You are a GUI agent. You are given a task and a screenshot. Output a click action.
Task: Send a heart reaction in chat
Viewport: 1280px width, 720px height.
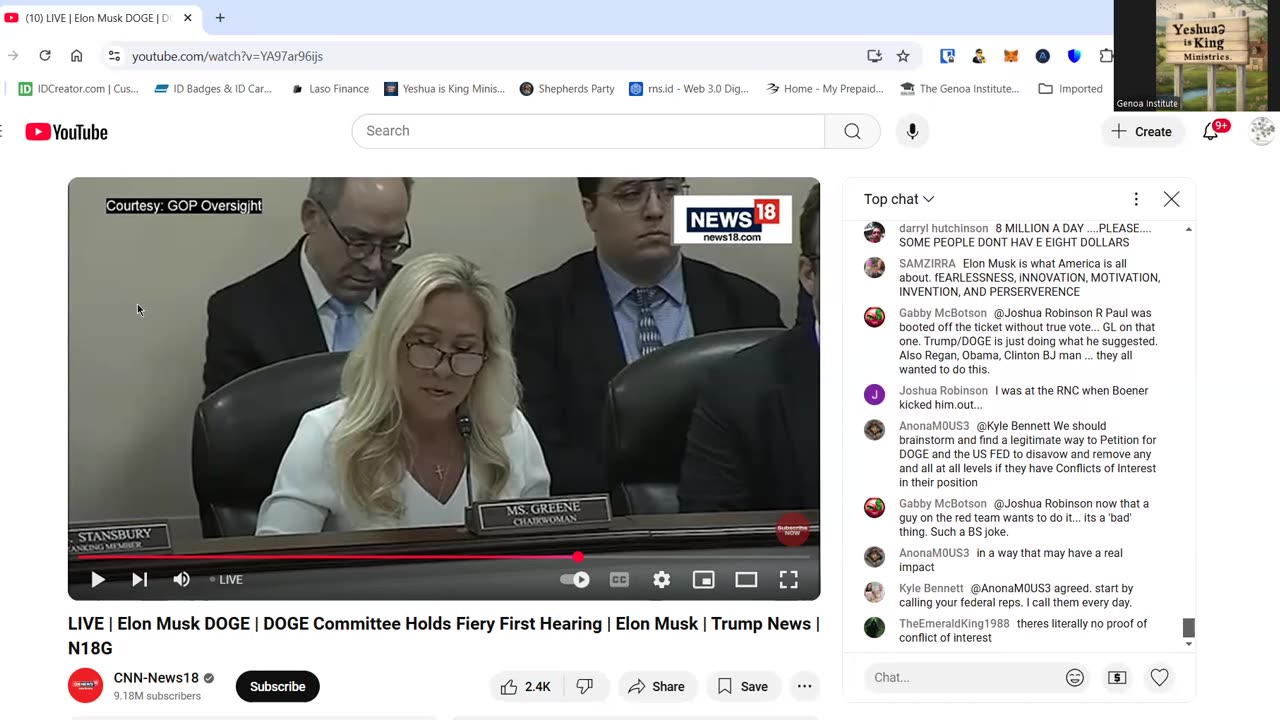[x=1159, y=677]
